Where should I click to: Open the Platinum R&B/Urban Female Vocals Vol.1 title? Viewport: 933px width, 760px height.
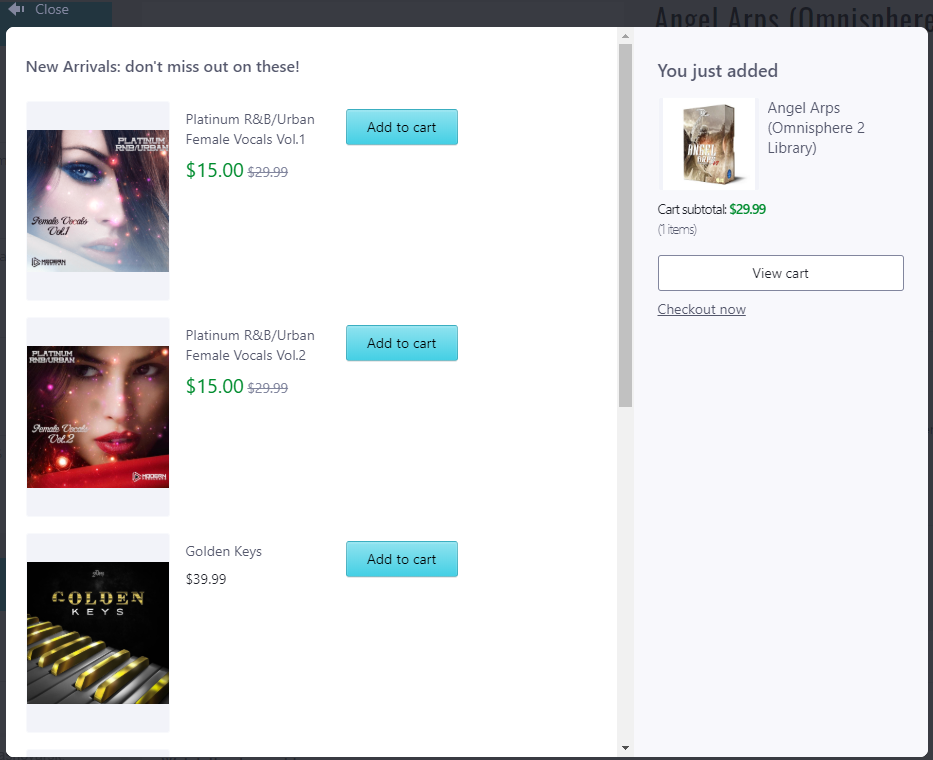249,129
